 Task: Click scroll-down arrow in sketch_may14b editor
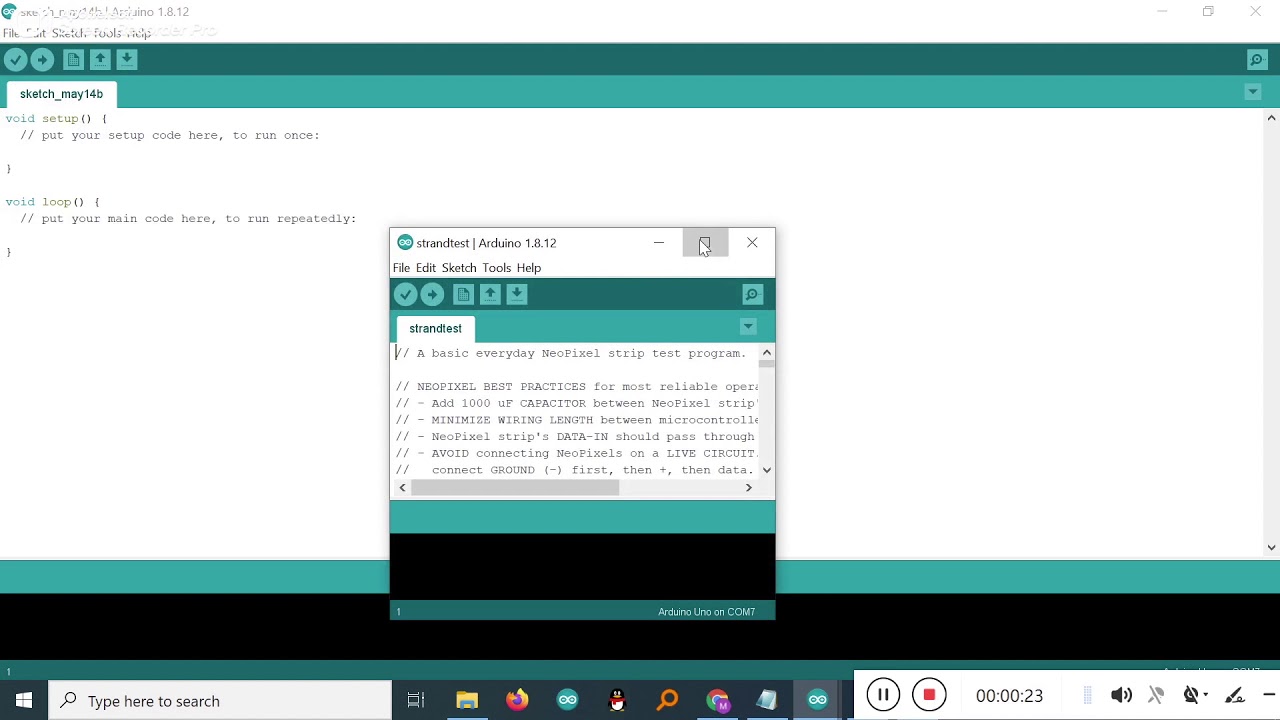point(1272,547)
